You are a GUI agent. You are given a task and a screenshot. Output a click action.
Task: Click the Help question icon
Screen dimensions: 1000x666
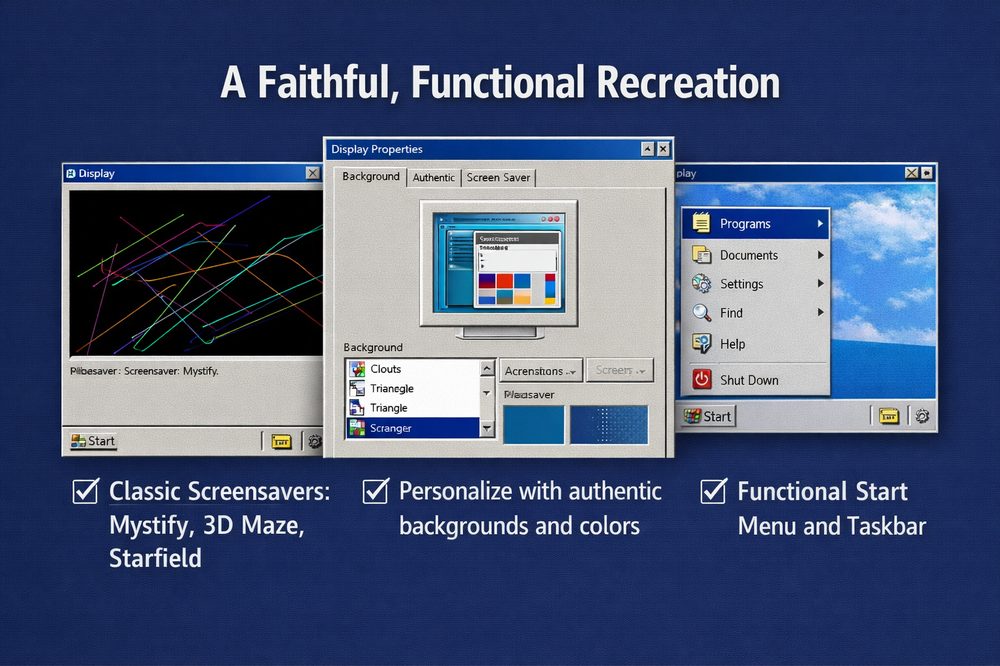click(x=702, y=343)
